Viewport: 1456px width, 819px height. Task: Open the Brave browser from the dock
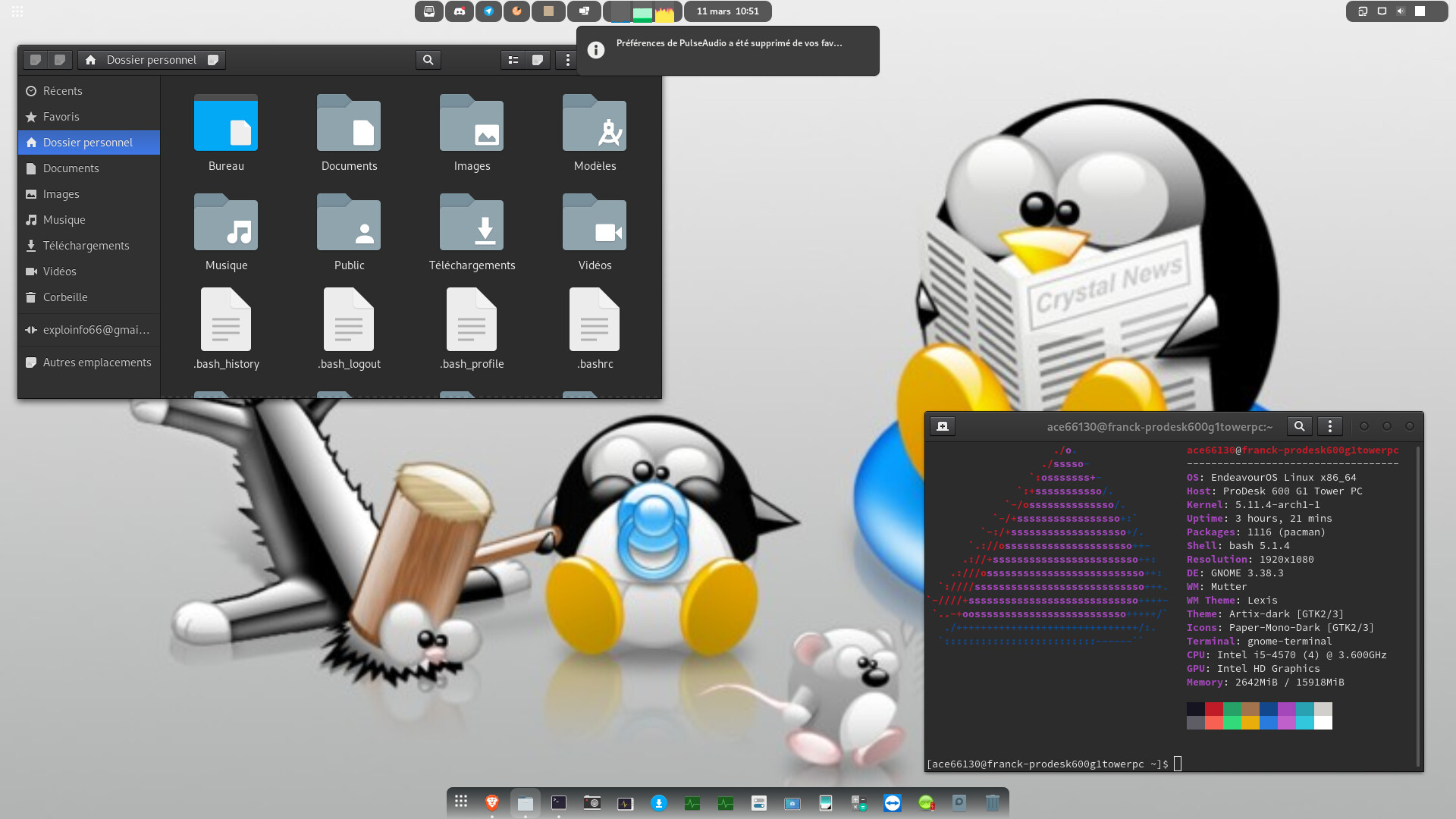point(492,802)
